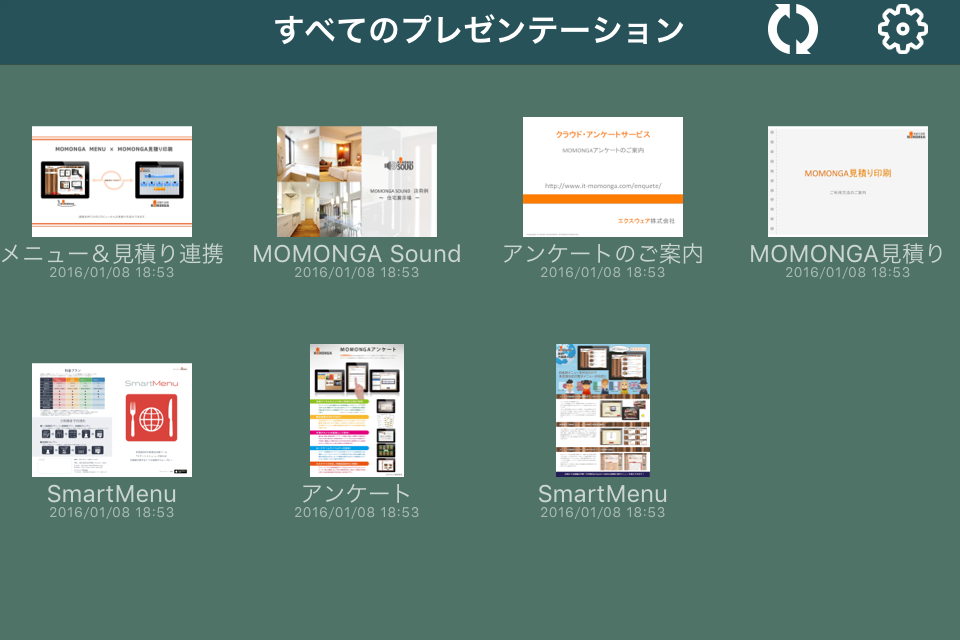
Task: Select the アンケート title label
Action: click(x=356, y=494)
